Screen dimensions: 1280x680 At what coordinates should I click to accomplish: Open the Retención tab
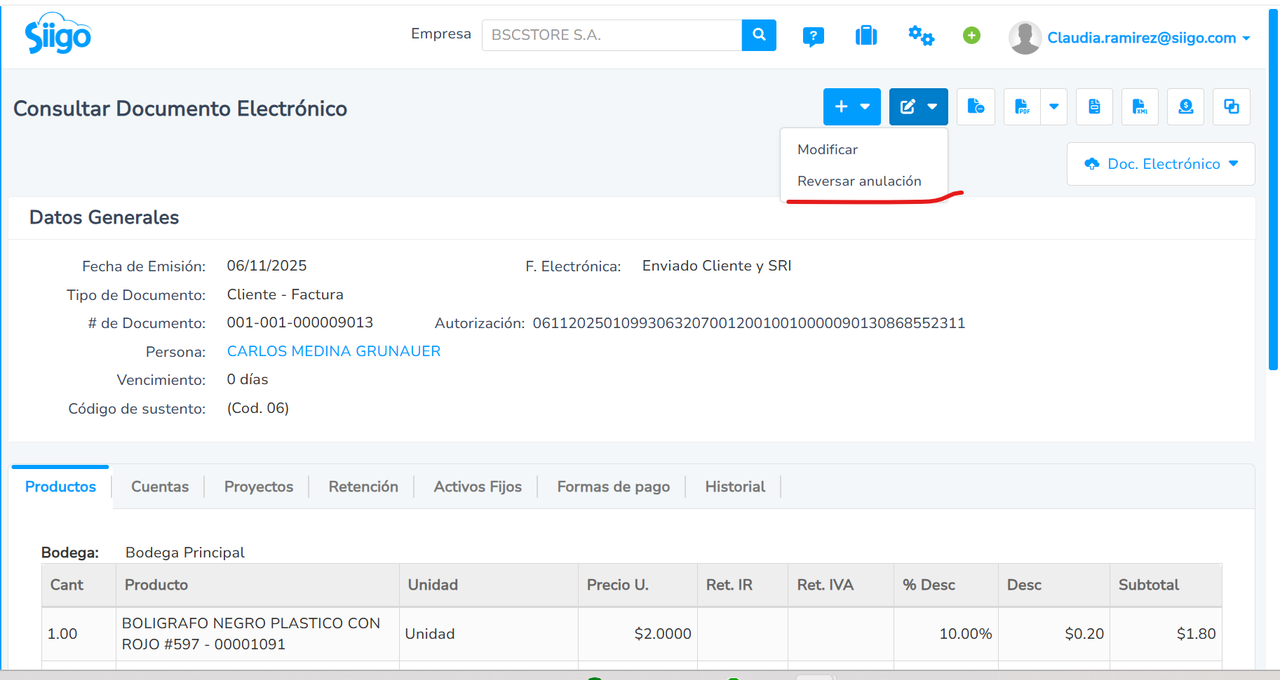click(x=363, y=487)
